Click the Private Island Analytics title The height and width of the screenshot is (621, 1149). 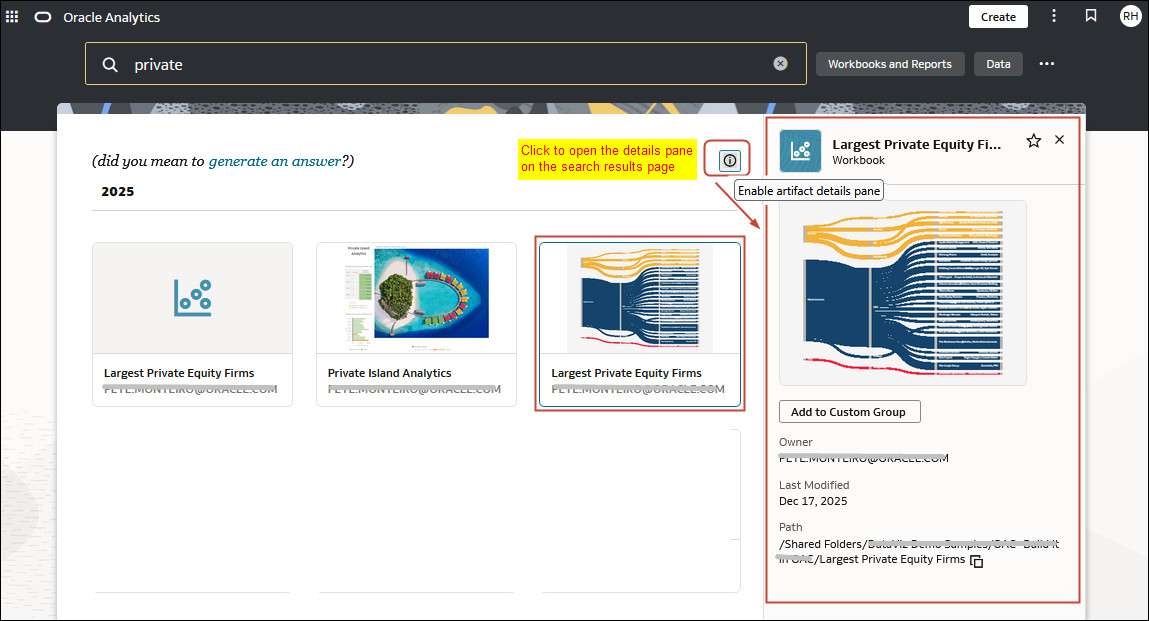click(x=389, y=373)
